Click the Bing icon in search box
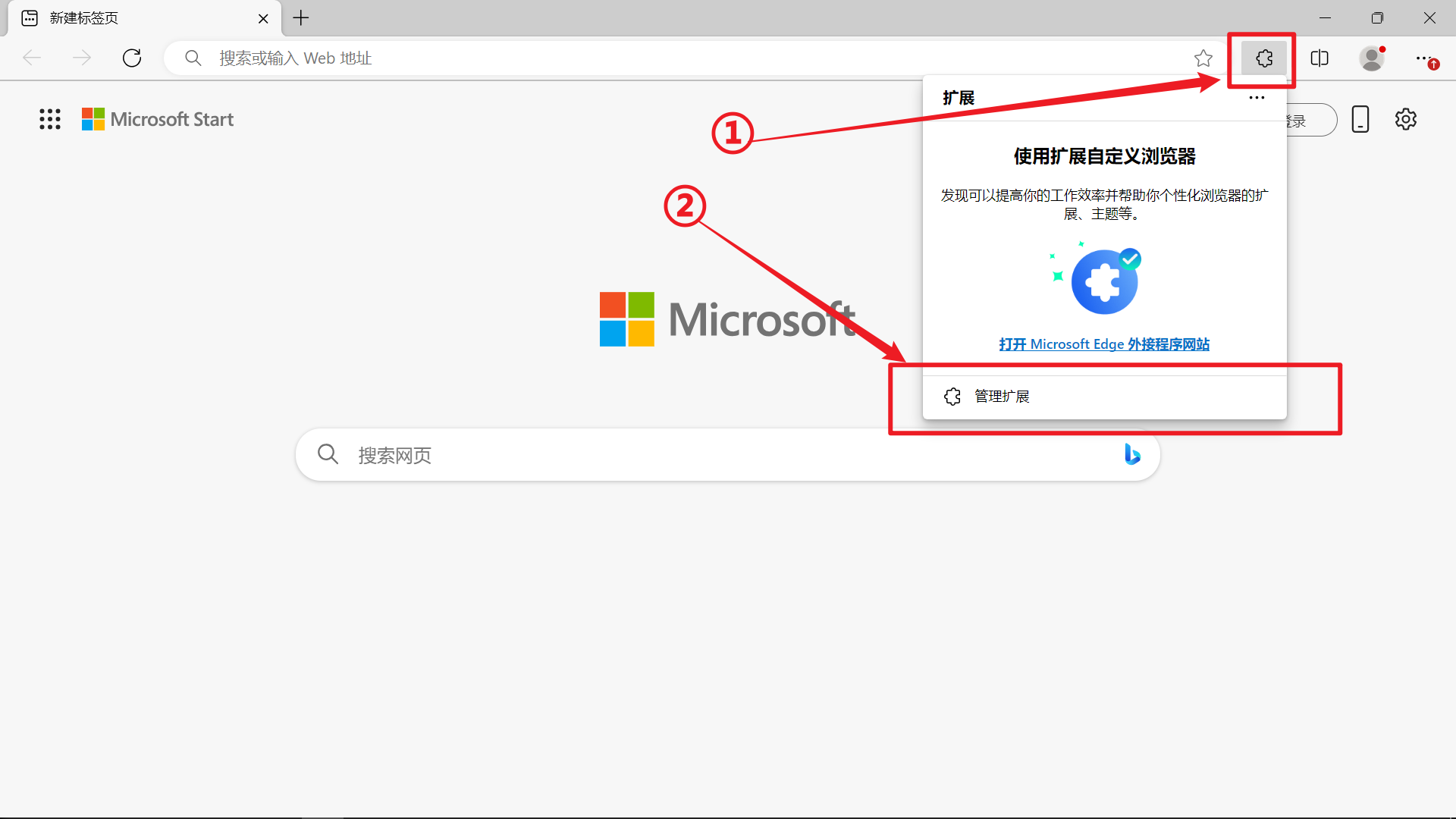Screen dimensions: 1456x819 1132,454
